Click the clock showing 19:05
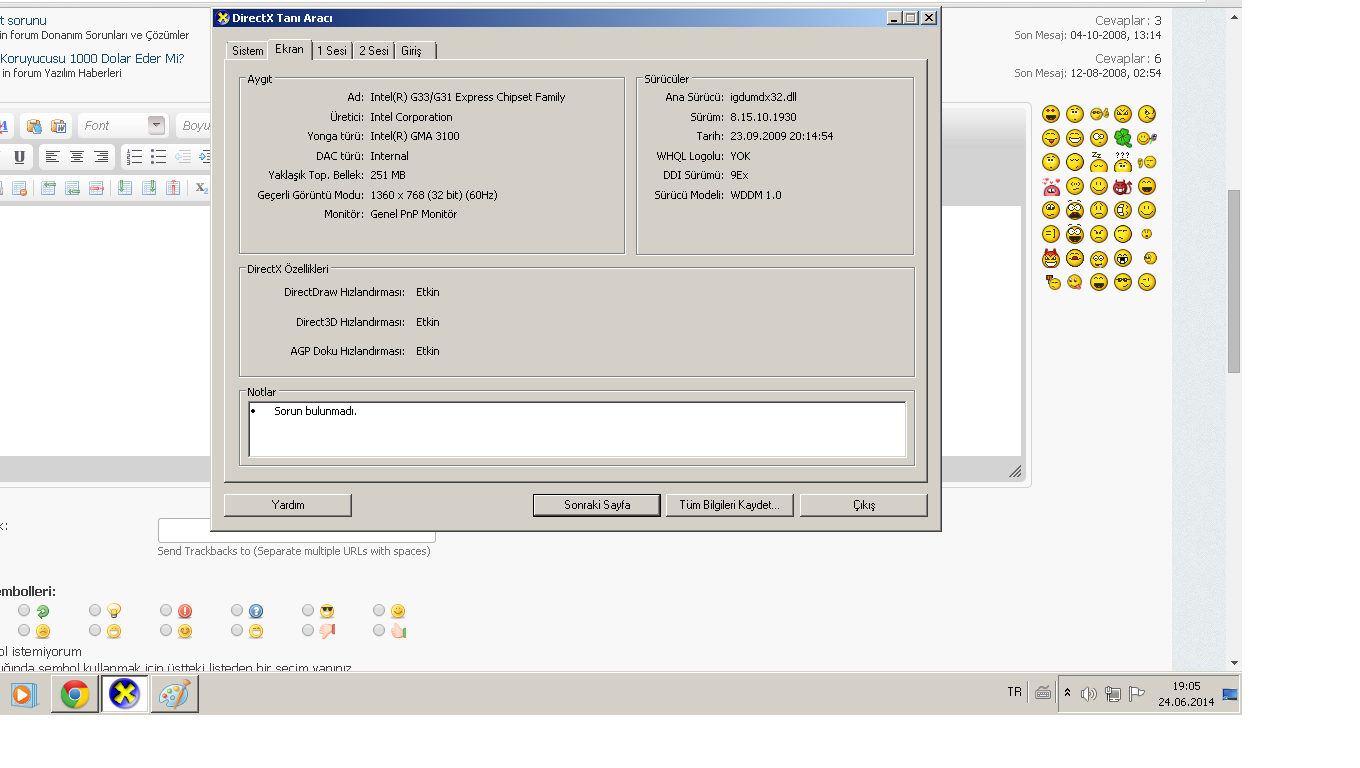The width and height of the screenshot is (1360, 768). click(x=1186, y=694)
